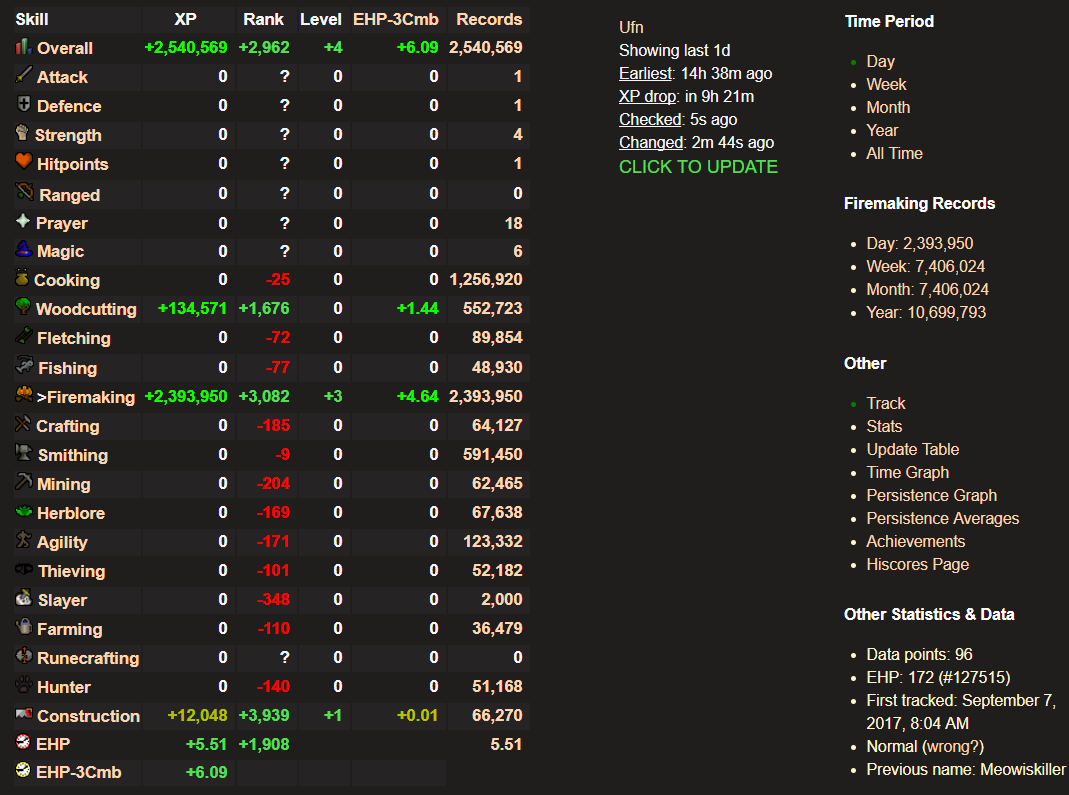Click the Runecrafting icon
The width and height of the screenshot is (1069, 795).
[x=24, y=656]
